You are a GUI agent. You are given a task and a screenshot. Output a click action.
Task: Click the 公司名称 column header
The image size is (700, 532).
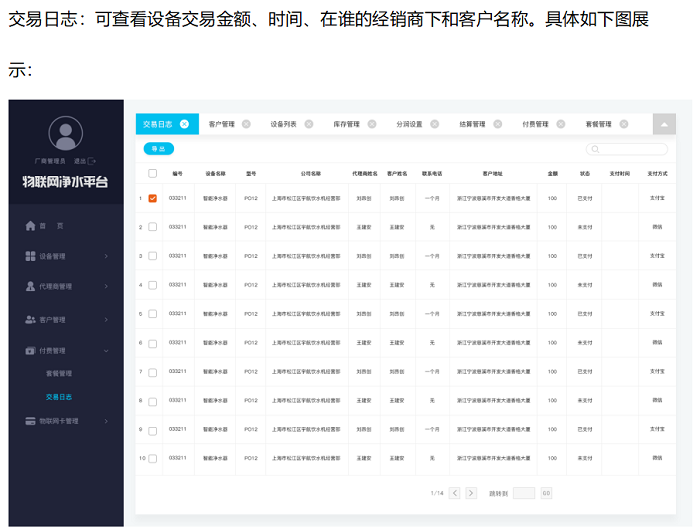click(311, 173)
